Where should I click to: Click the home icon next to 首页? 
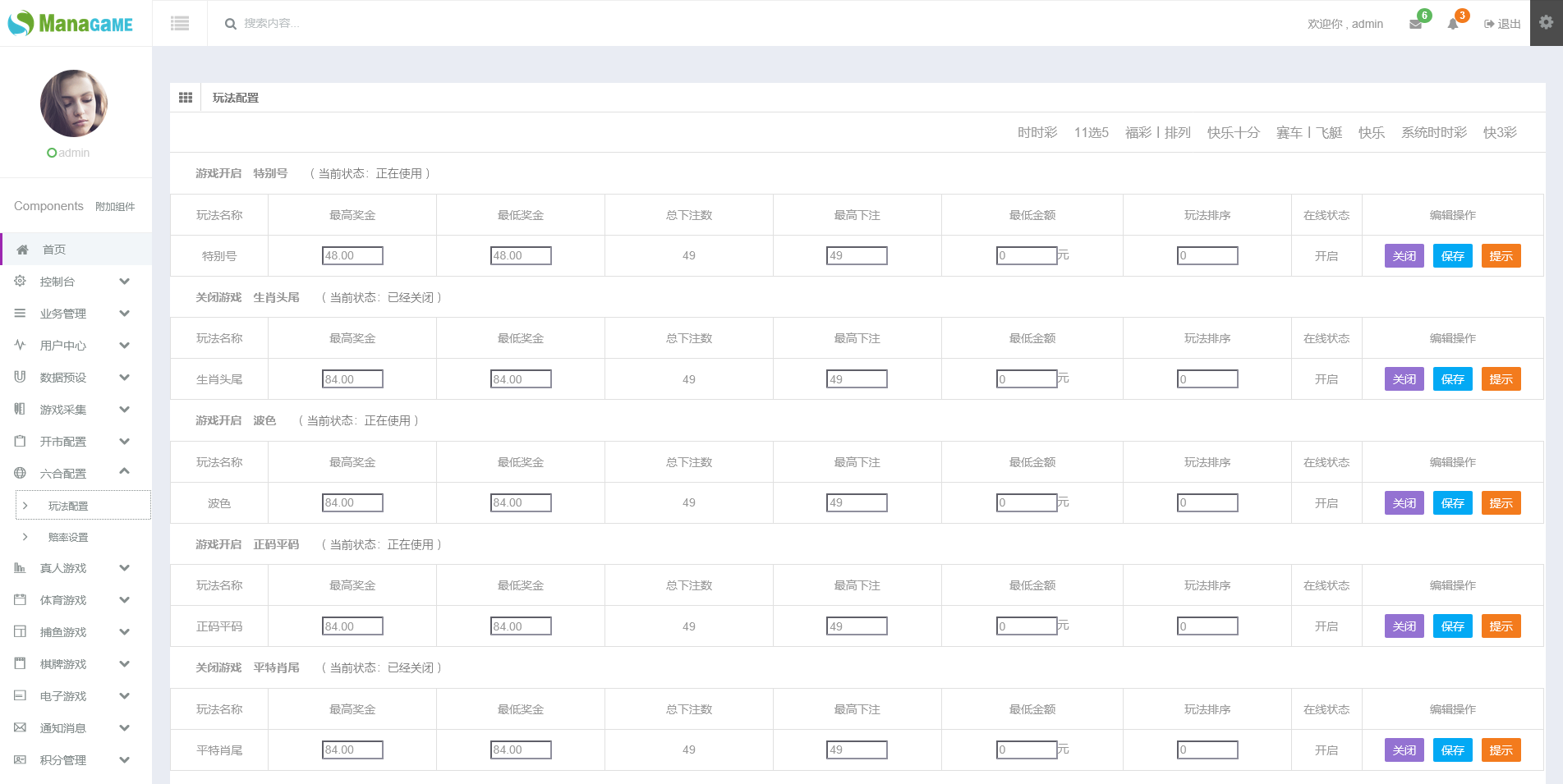coord(23,250)
